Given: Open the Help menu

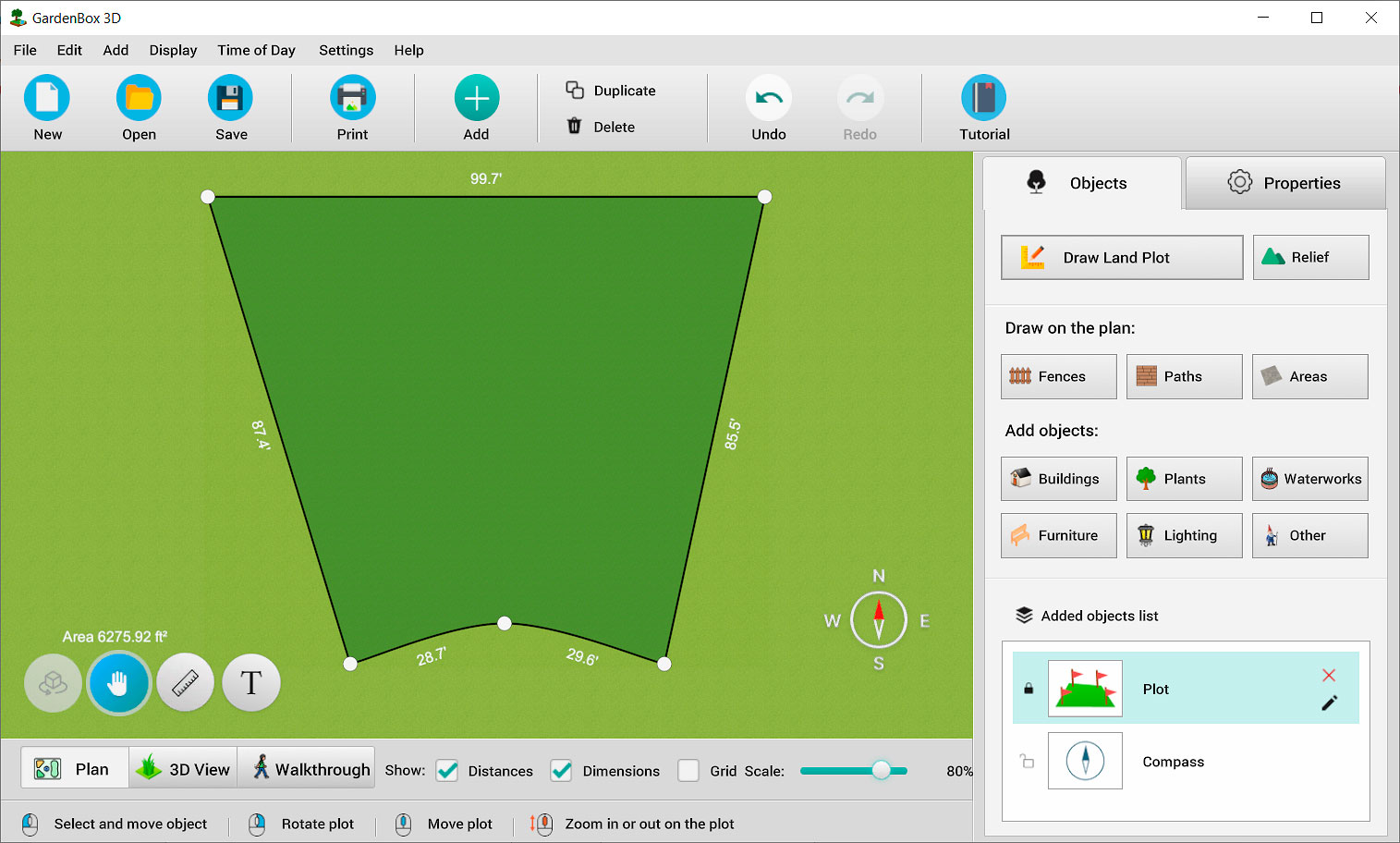Looking at the screenshot, I should tap(408, 50).
